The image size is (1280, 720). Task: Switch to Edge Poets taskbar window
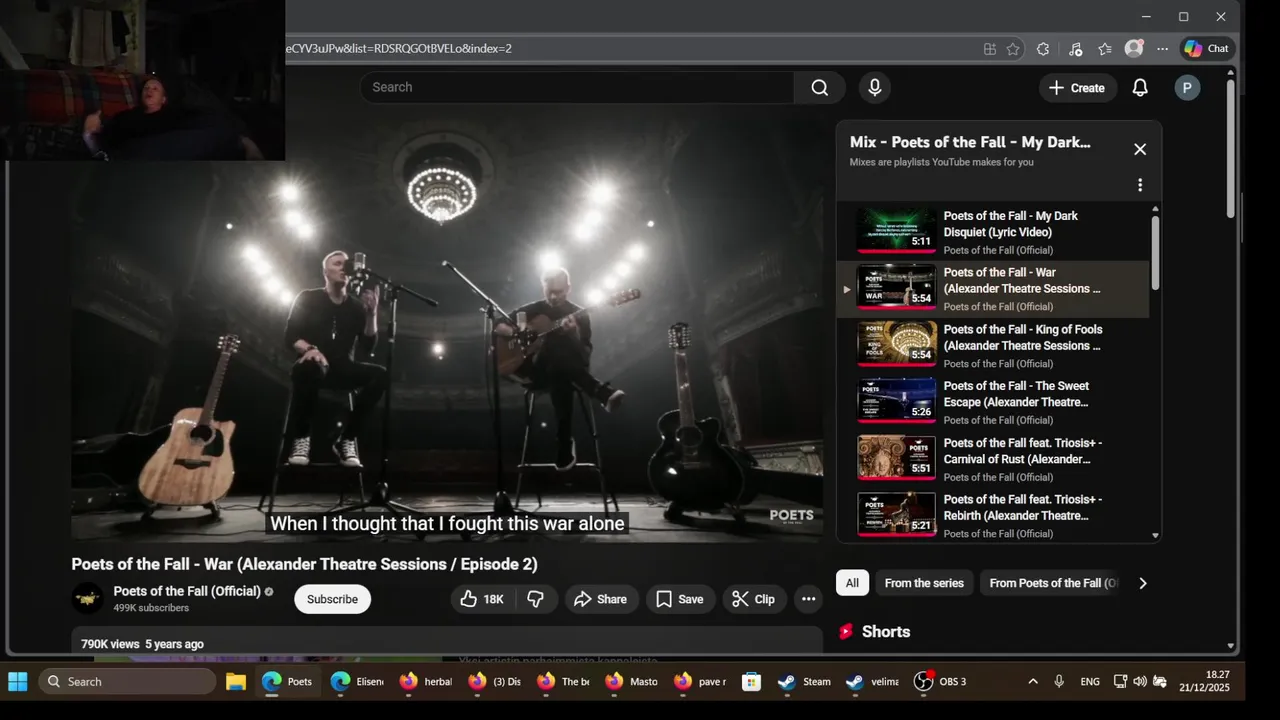(288, 682)
